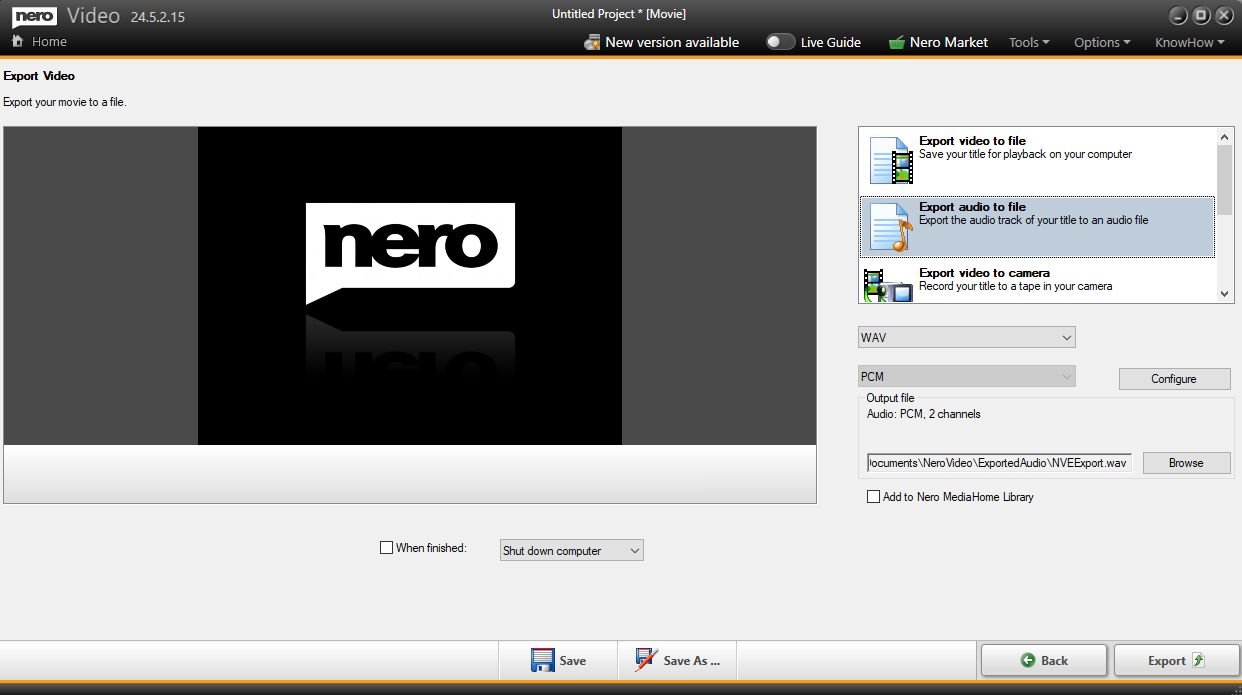The height and width of the screenshot is (695, 1242).
Task: Click the output file path field
Action: tap(999, 463)
